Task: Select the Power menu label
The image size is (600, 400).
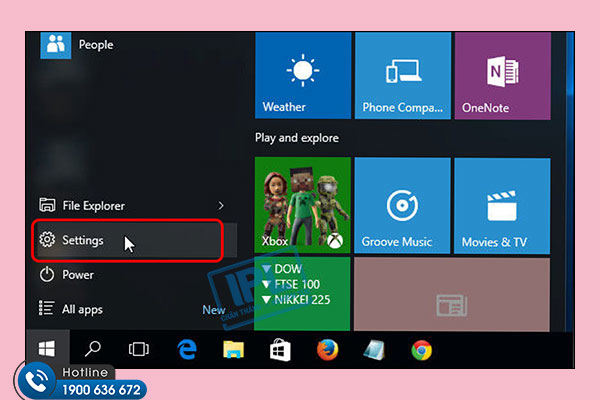Action: click(78, 274)
